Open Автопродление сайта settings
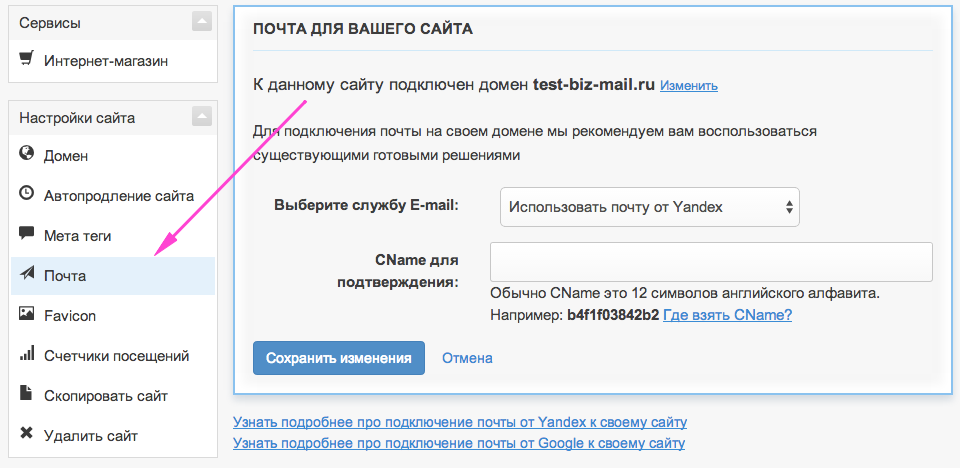960x468 pixels. 118,195
